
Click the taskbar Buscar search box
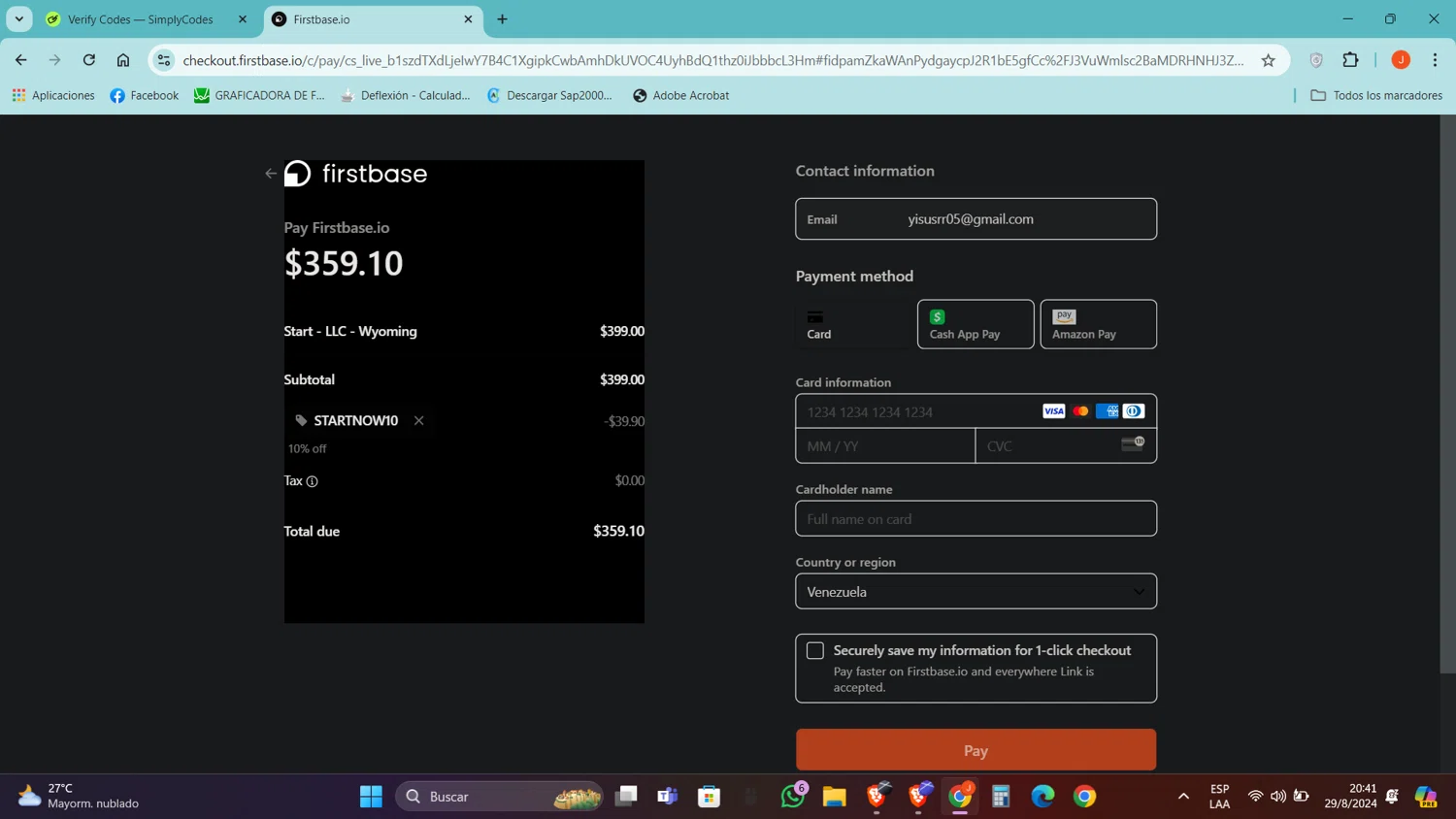tap(499, 797)
